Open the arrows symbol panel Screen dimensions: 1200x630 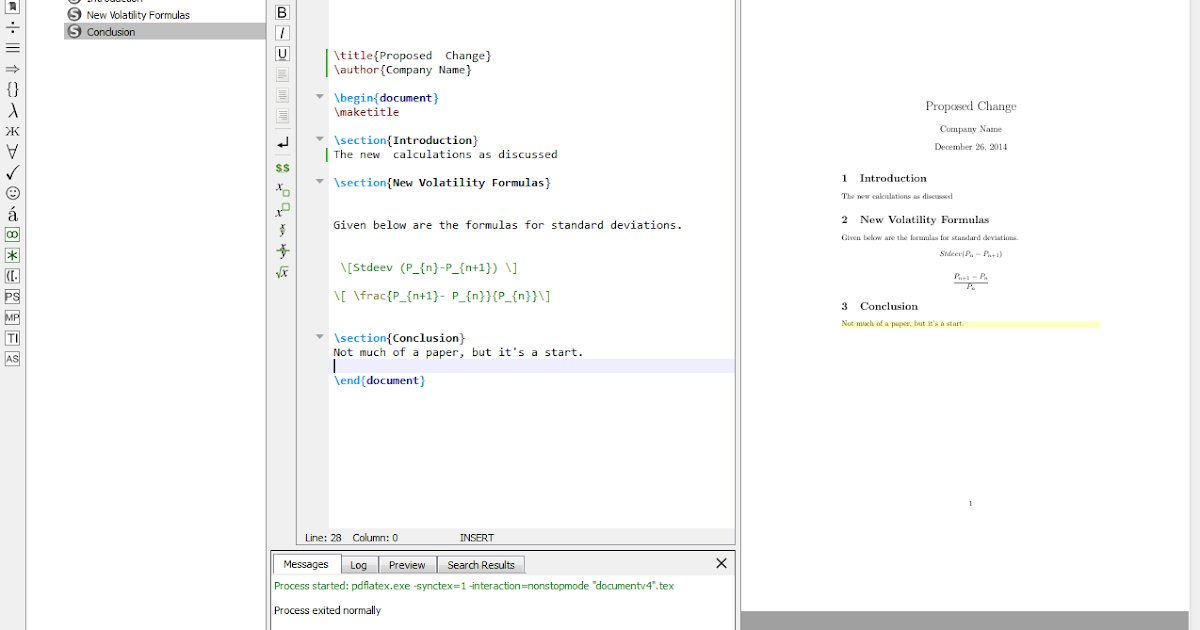click(x=12, y=69)
